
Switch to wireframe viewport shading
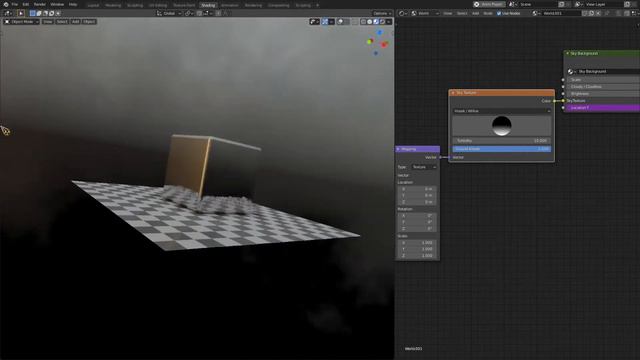click(x=363, y=22)
